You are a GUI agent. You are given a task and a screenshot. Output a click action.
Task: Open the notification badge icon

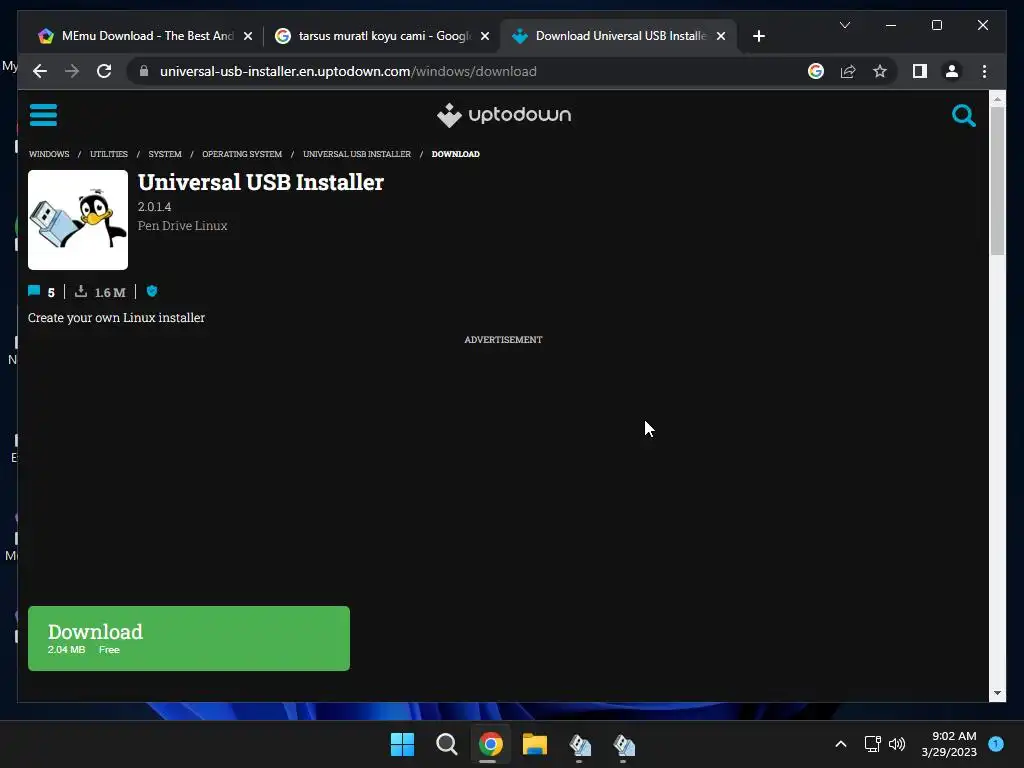coord(996,744)
